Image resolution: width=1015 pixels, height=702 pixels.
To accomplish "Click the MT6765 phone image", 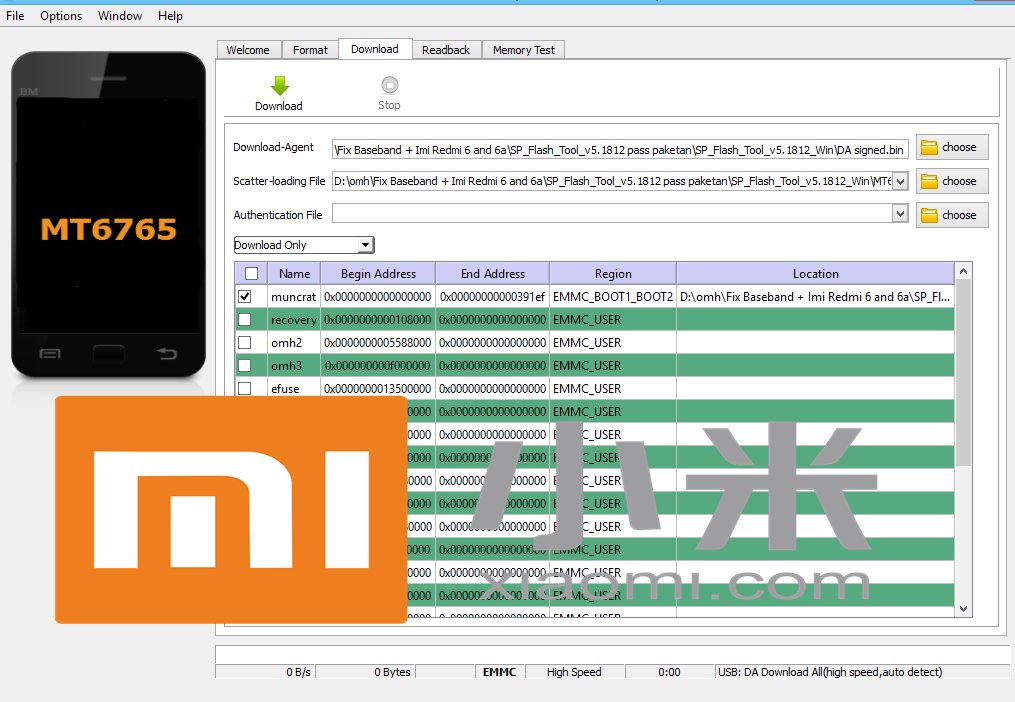I will [109, 215].
